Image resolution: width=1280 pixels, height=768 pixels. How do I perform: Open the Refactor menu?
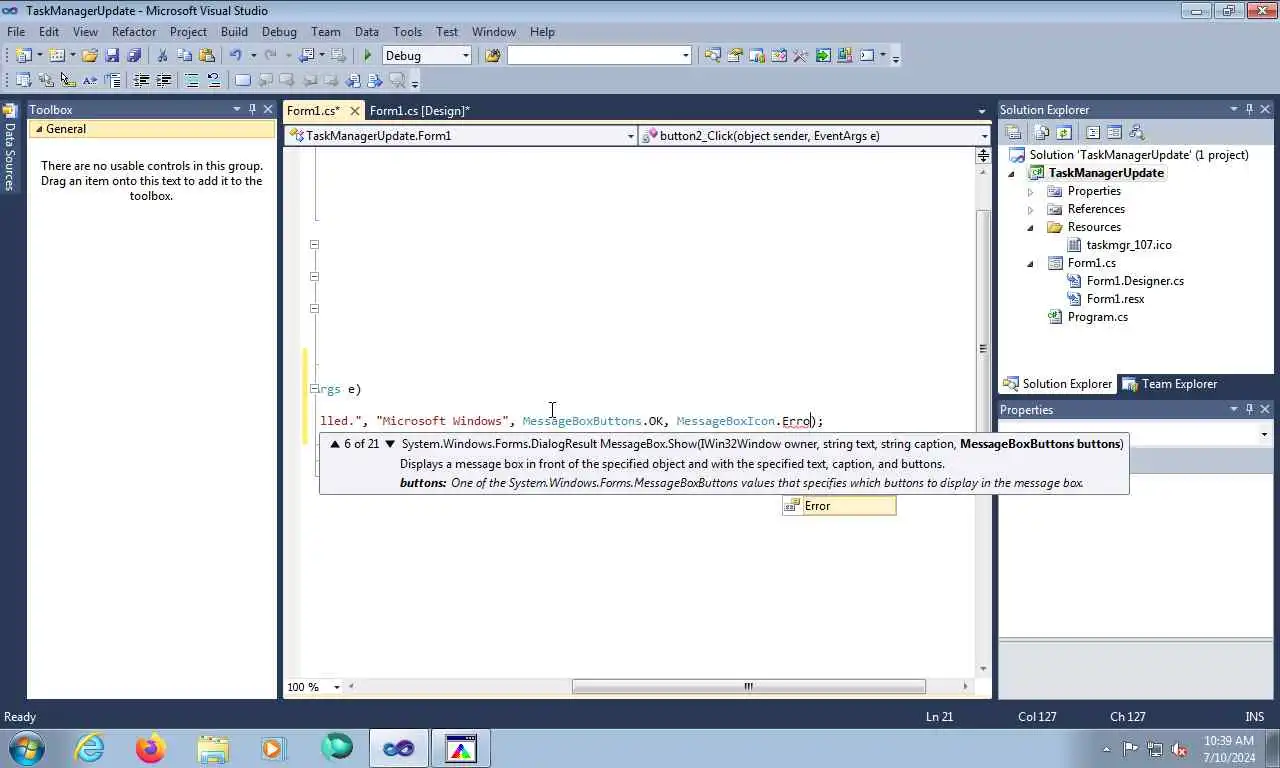pyautogui.click(x=134, y=32)
